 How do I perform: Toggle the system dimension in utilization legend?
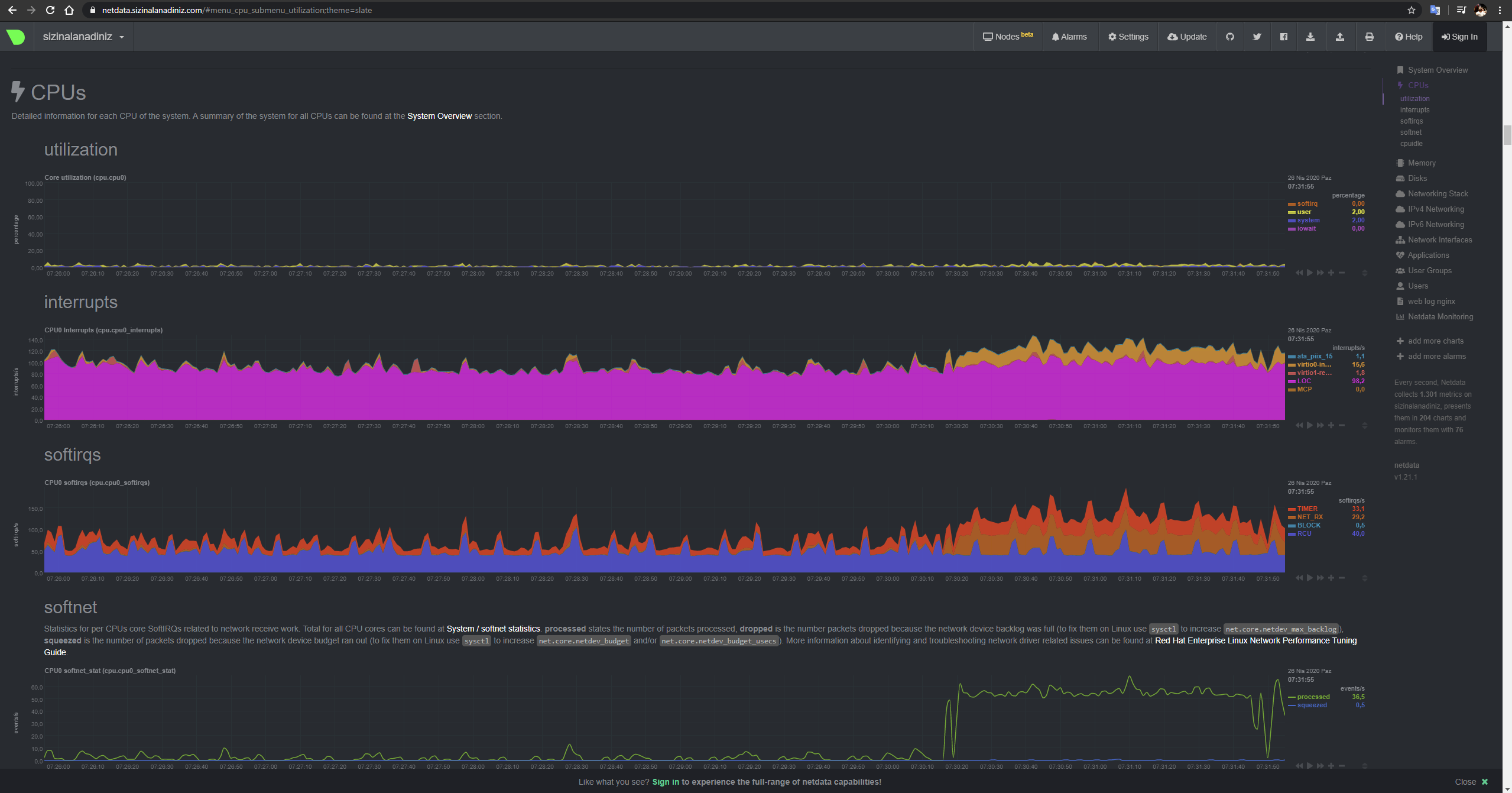tap(1309, 220)
